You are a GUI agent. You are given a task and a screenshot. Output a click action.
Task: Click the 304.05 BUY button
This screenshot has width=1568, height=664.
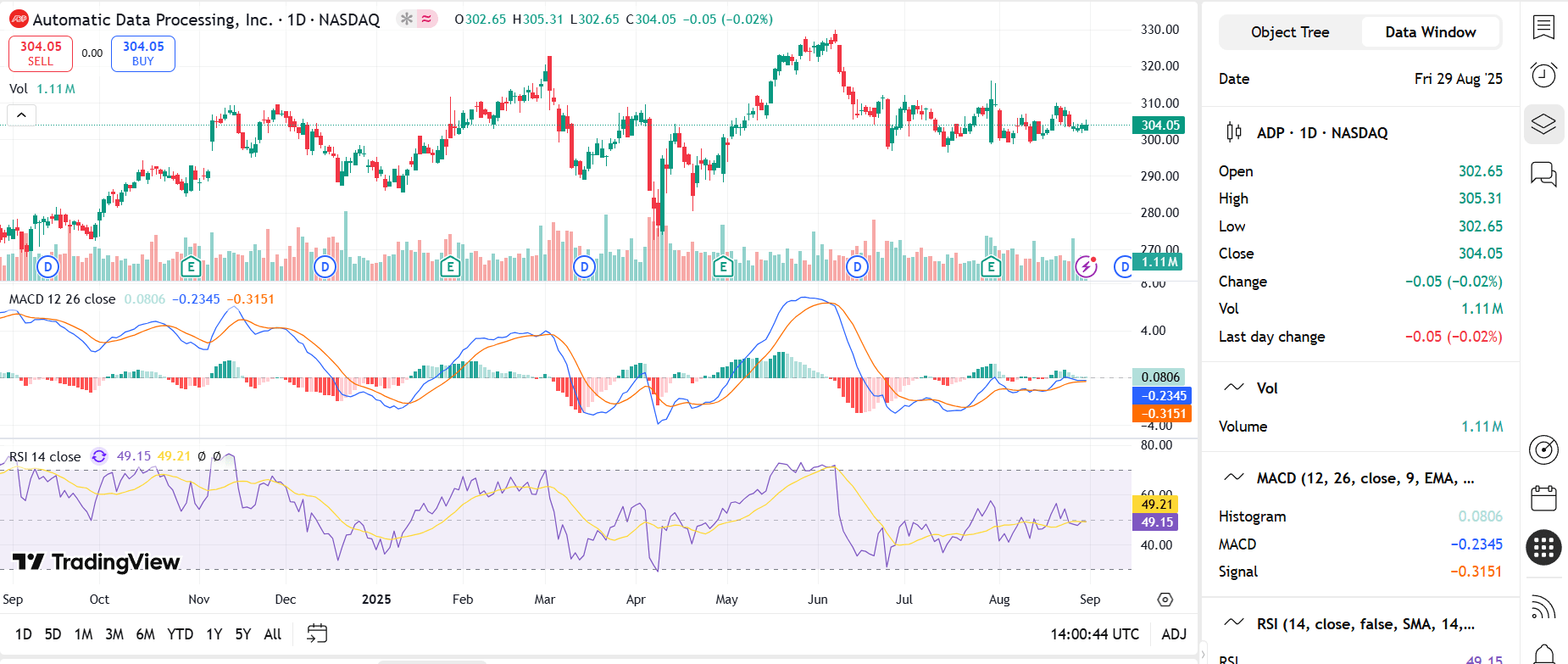pos(143,53)
